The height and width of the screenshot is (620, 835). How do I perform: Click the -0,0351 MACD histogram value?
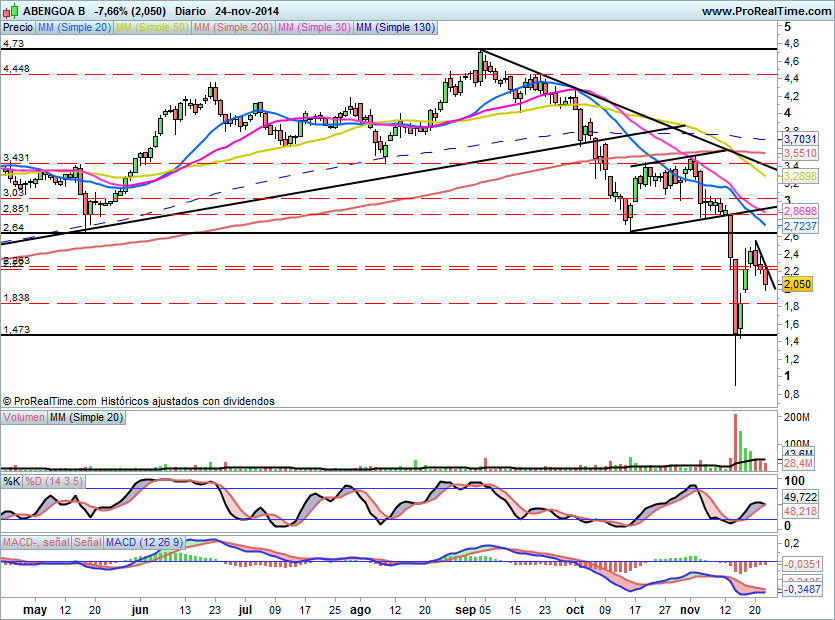(x=802, y=564)
